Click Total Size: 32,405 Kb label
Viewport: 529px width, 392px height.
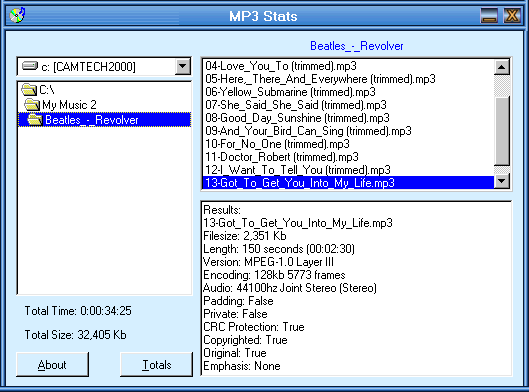pos(75,335)
